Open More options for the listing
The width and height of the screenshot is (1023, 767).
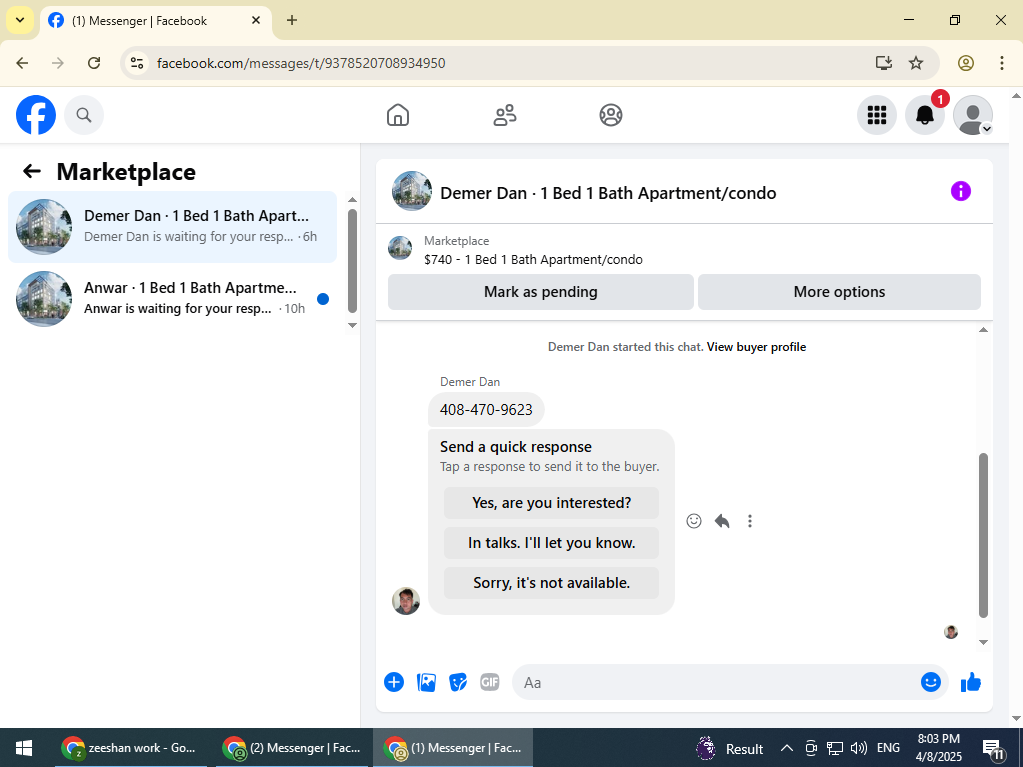(839, 292)
